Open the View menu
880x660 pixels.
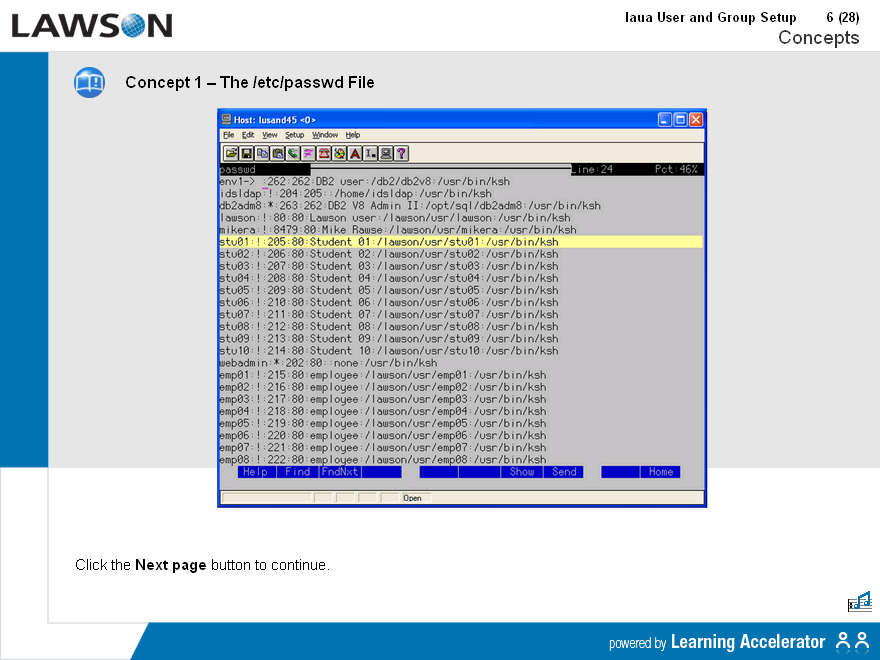point(269,135)
